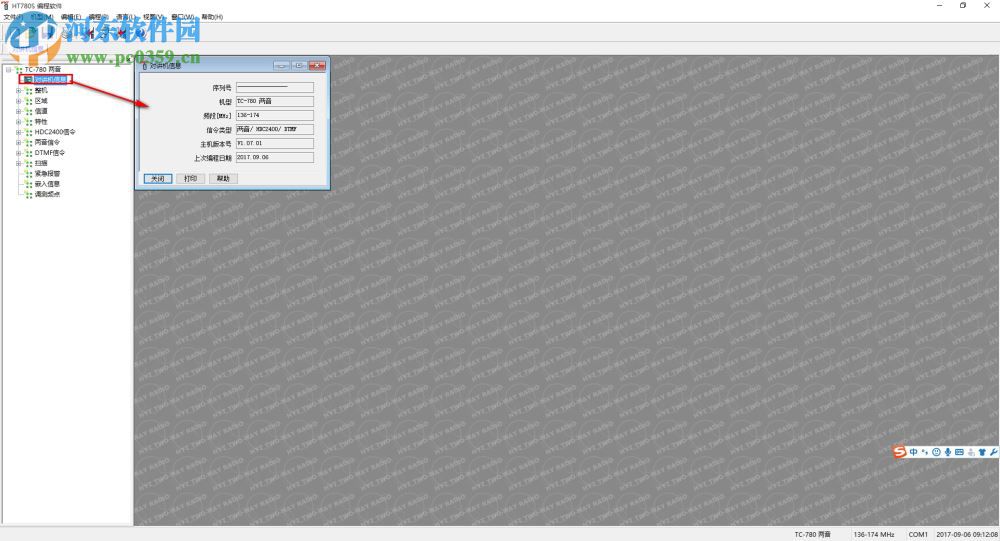Expand the 特性 tree node
1000x541 pixels.
tap(18, 121)
